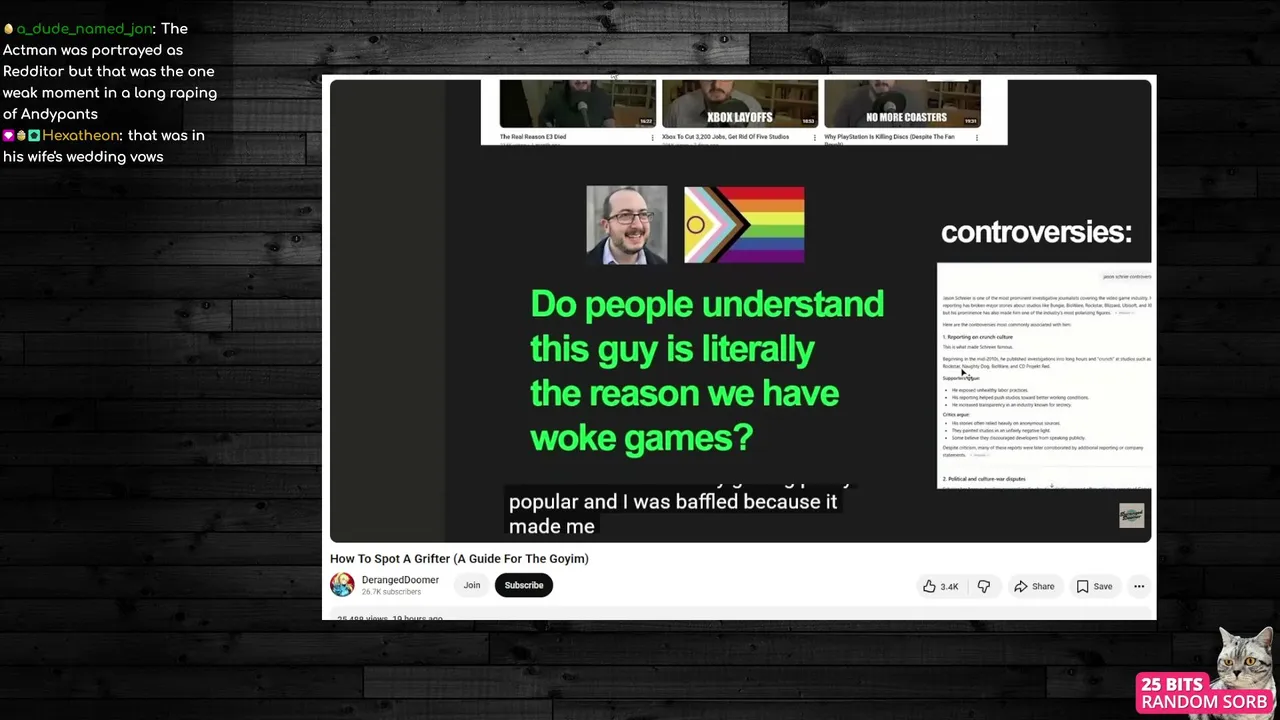Click the Hexatheon chat username

coord(80,135)
